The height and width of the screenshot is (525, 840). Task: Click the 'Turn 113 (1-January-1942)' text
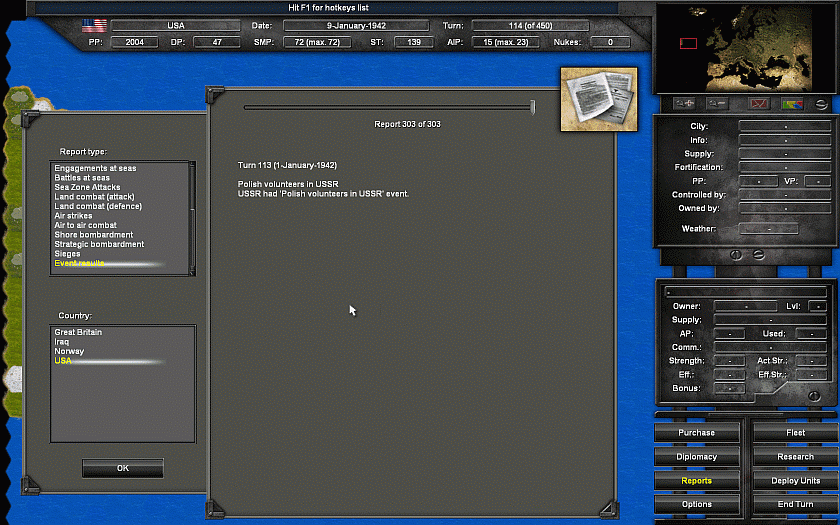[x=287, y=165]
